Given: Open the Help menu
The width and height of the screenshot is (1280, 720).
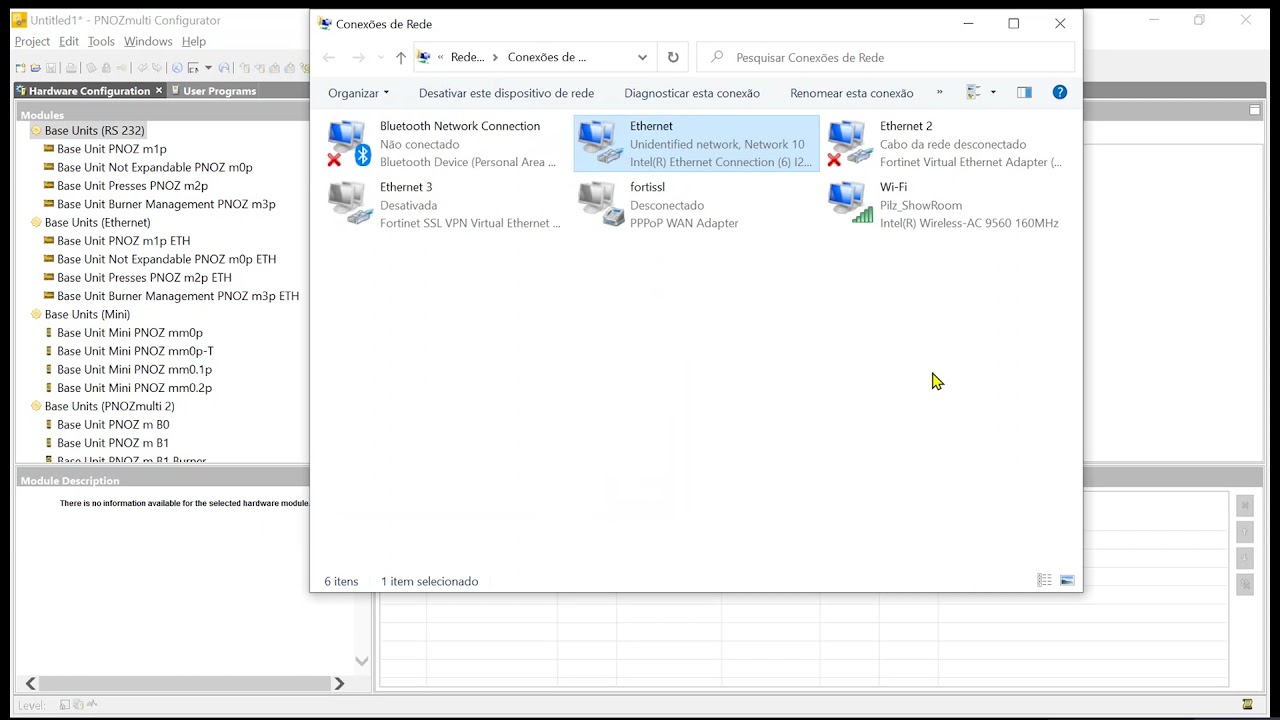Looking at the screenshot, I should pos(194,41).
